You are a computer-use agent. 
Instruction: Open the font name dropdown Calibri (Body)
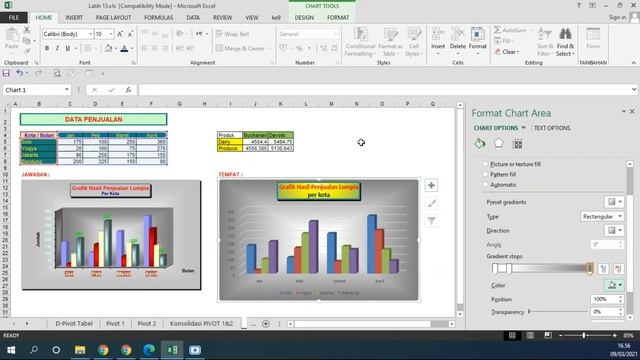[x=90, y=34]
